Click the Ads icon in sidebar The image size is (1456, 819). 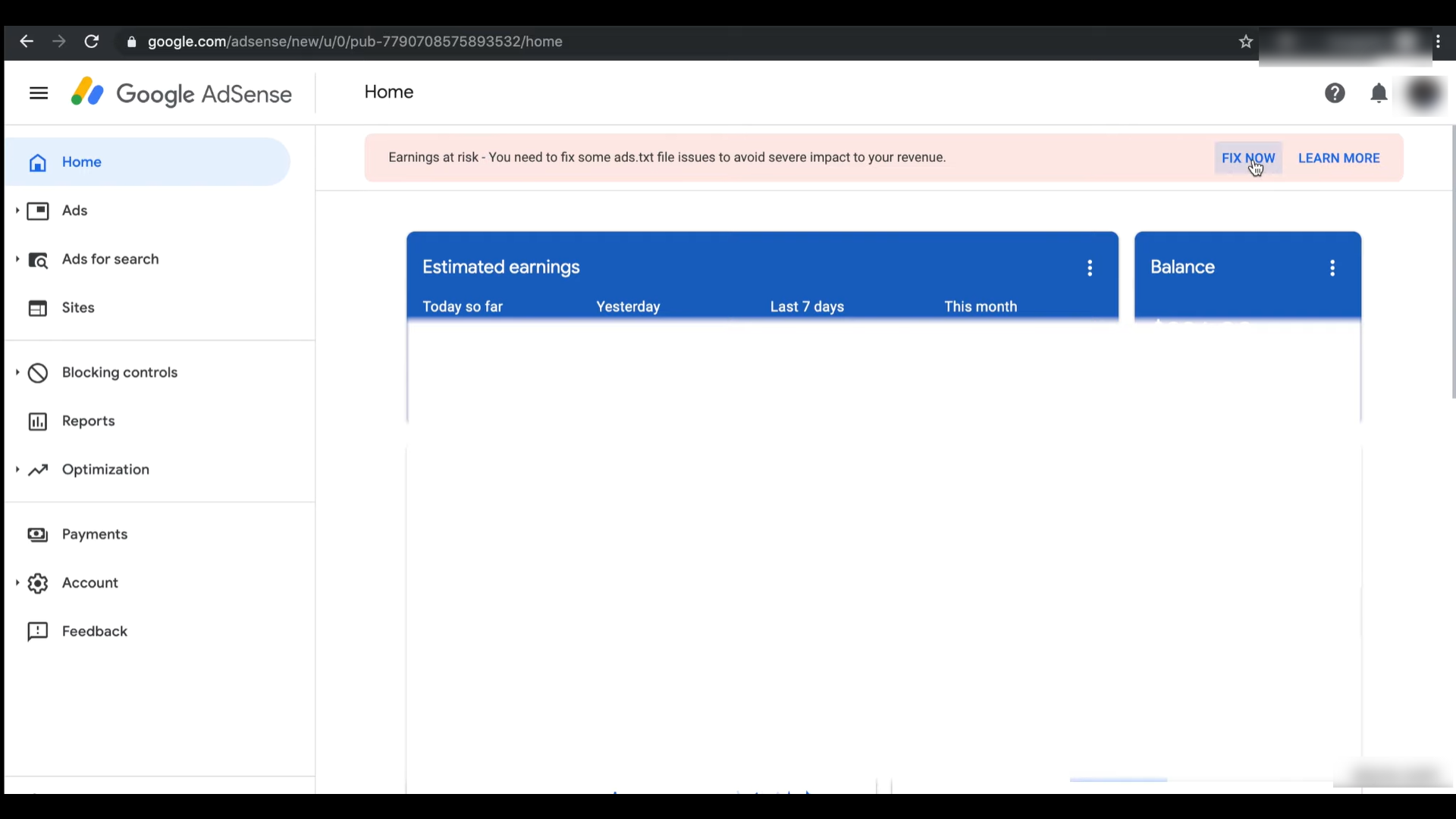coord(38,211)
